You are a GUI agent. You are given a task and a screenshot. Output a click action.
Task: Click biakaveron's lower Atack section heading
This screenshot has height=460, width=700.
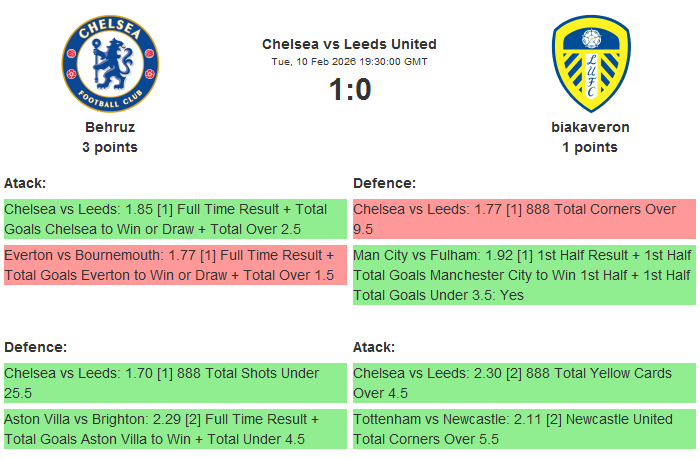click(374, 347)
